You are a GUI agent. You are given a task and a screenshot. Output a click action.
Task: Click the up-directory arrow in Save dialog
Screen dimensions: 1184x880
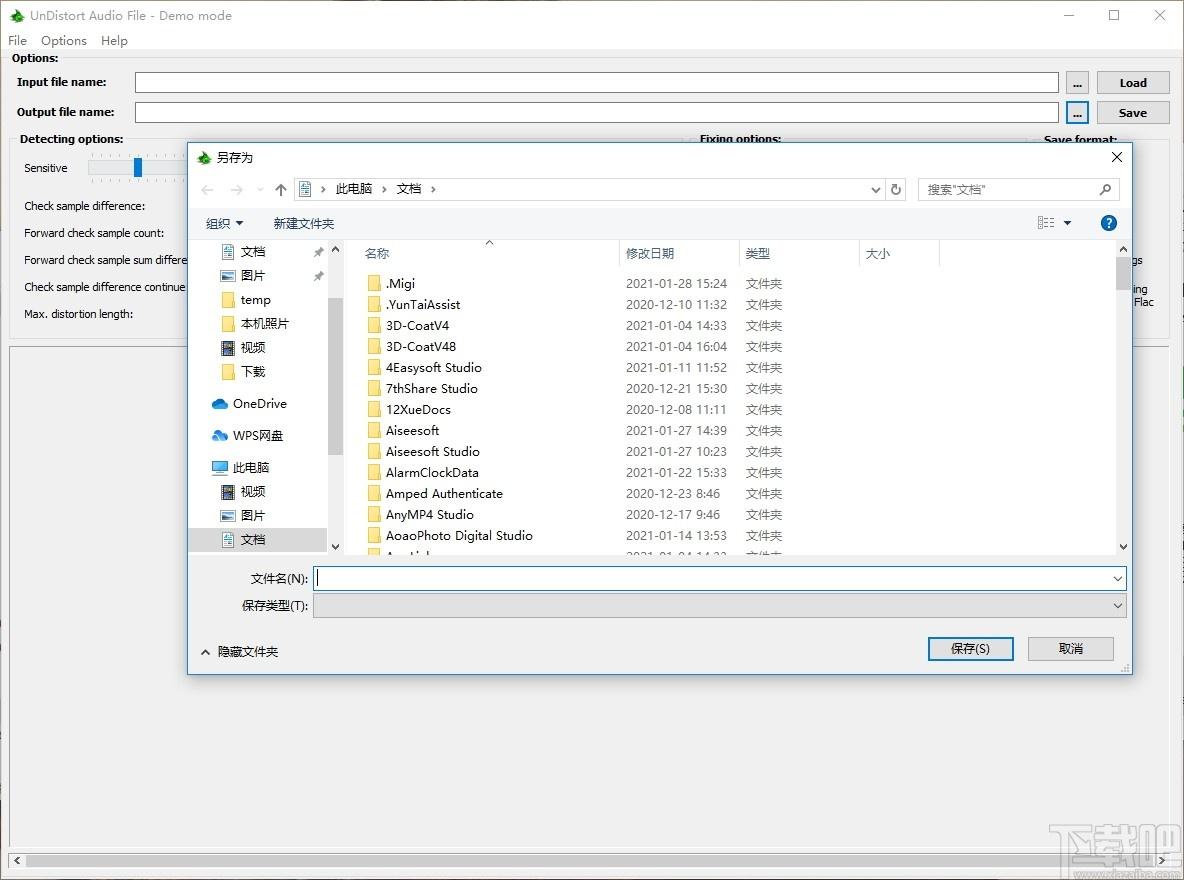coord(281,190)
